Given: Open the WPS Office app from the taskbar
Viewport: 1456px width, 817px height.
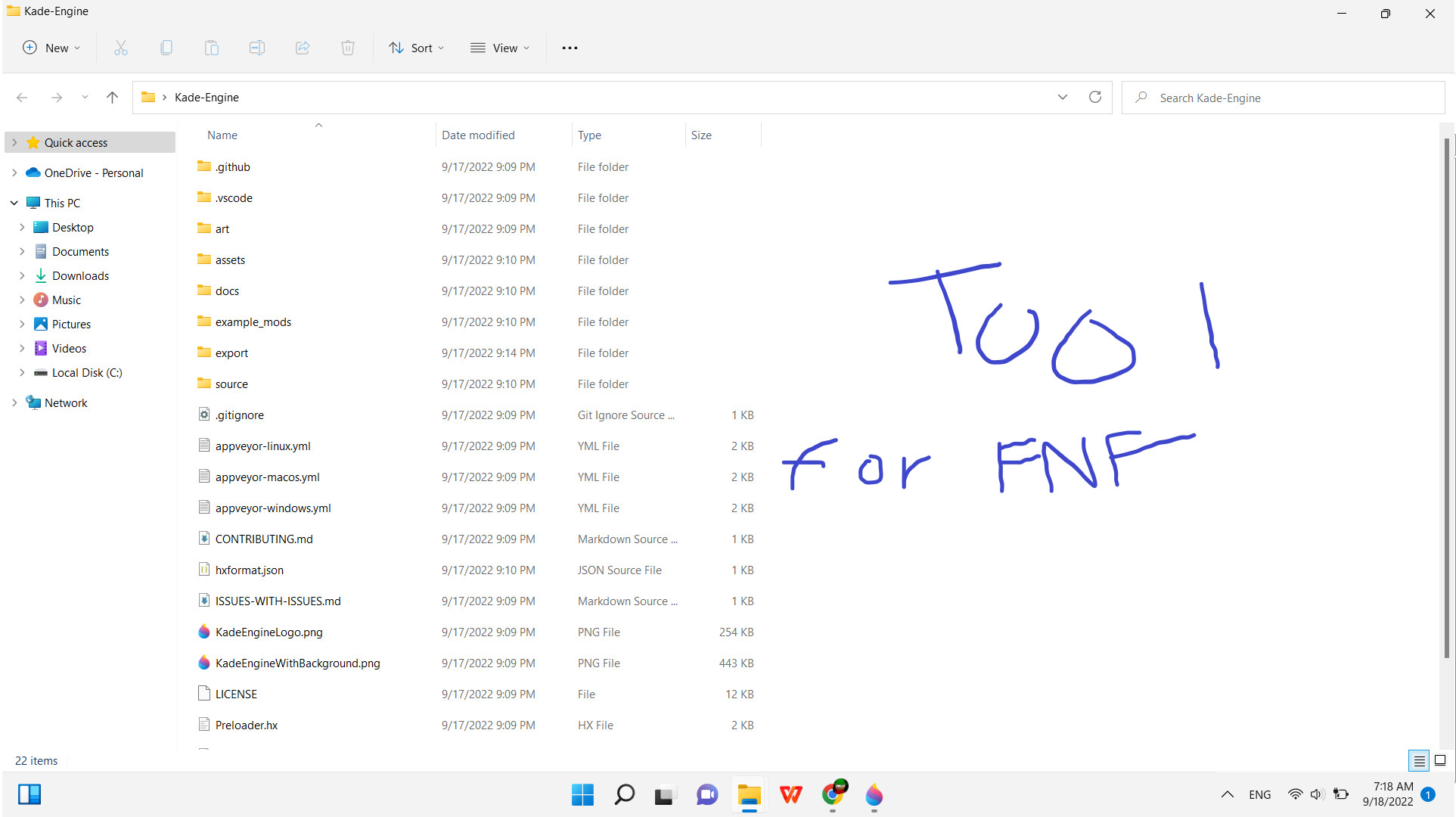Looking at the screenshot, I should (x=790, y=795).
